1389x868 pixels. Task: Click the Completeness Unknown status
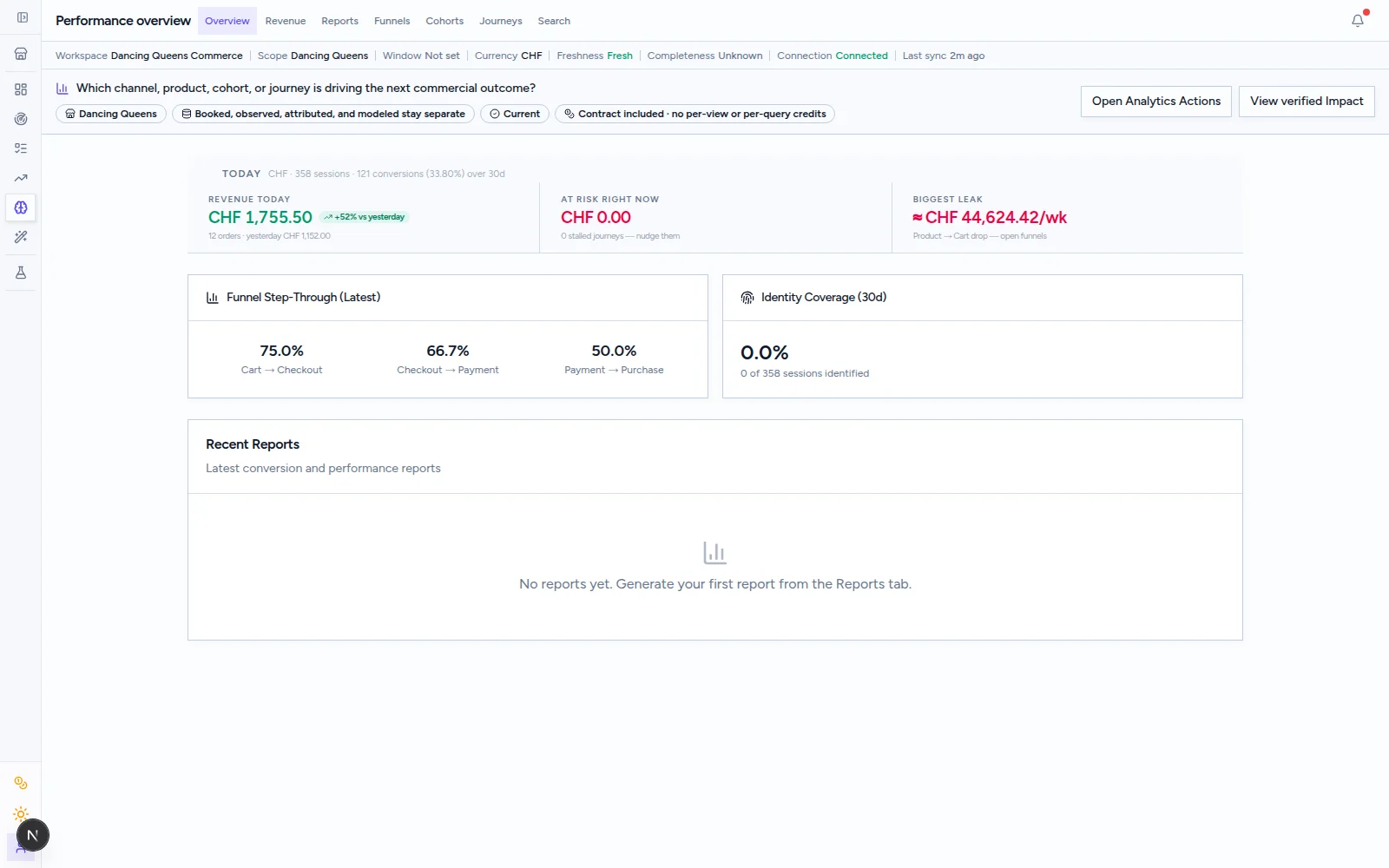[705, 56]
